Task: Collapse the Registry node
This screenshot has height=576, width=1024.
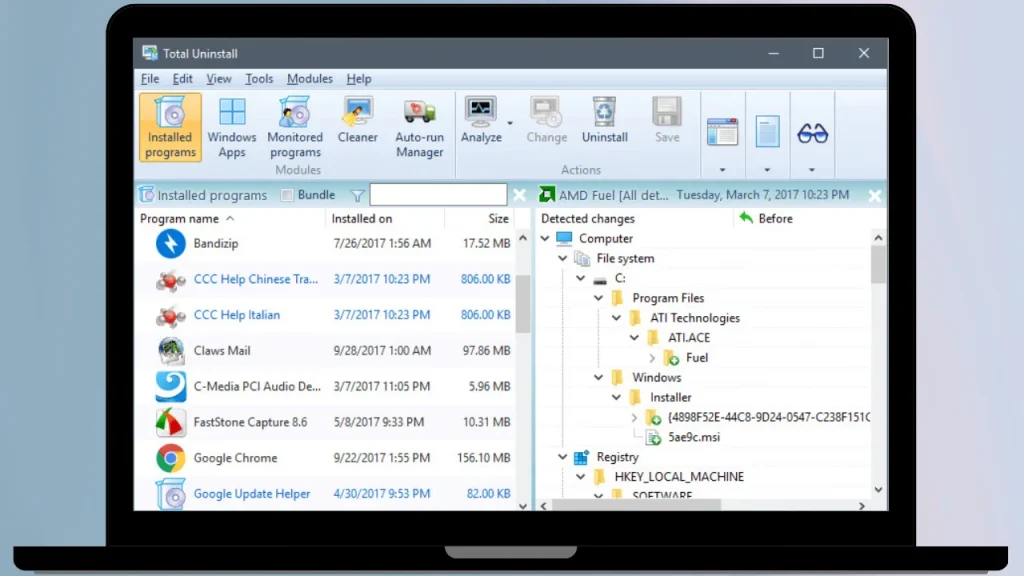Action: (x=562, y=457)
